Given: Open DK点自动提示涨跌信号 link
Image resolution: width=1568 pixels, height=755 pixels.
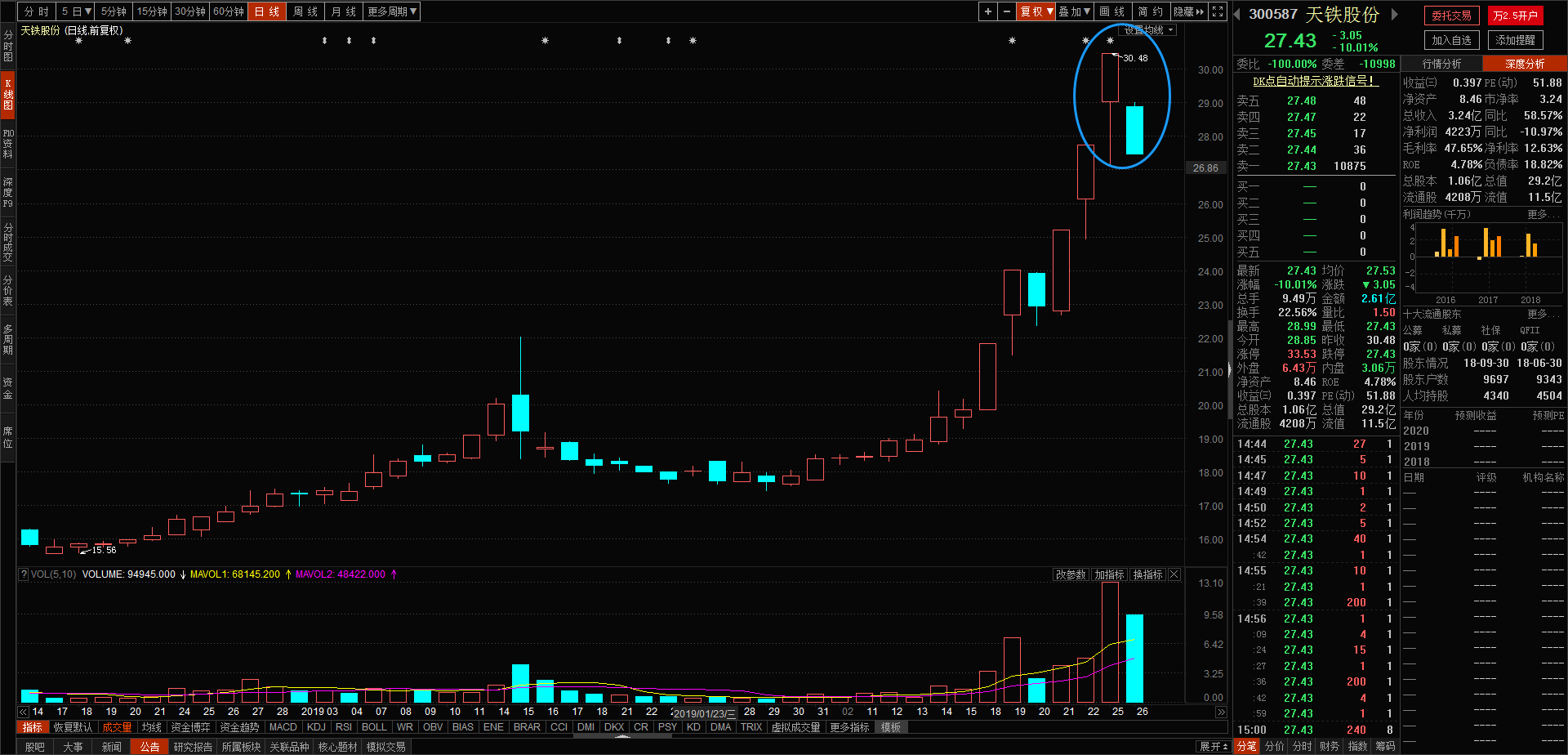Looking at the screenshot, I should (1316, 81).
